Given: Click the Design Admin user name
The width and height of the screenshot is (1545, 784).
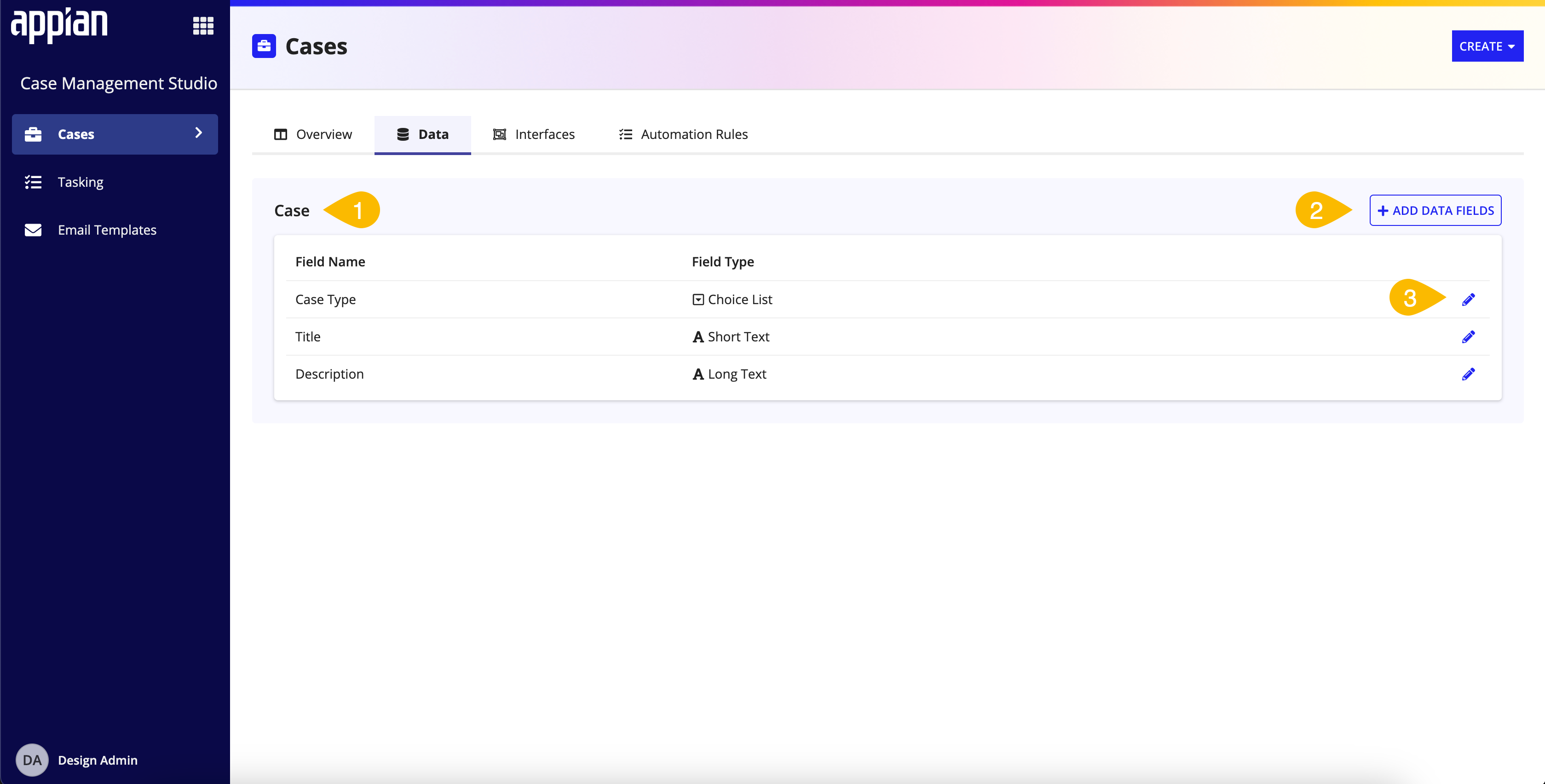Looking at the screenshot, I should click(98, 760).
